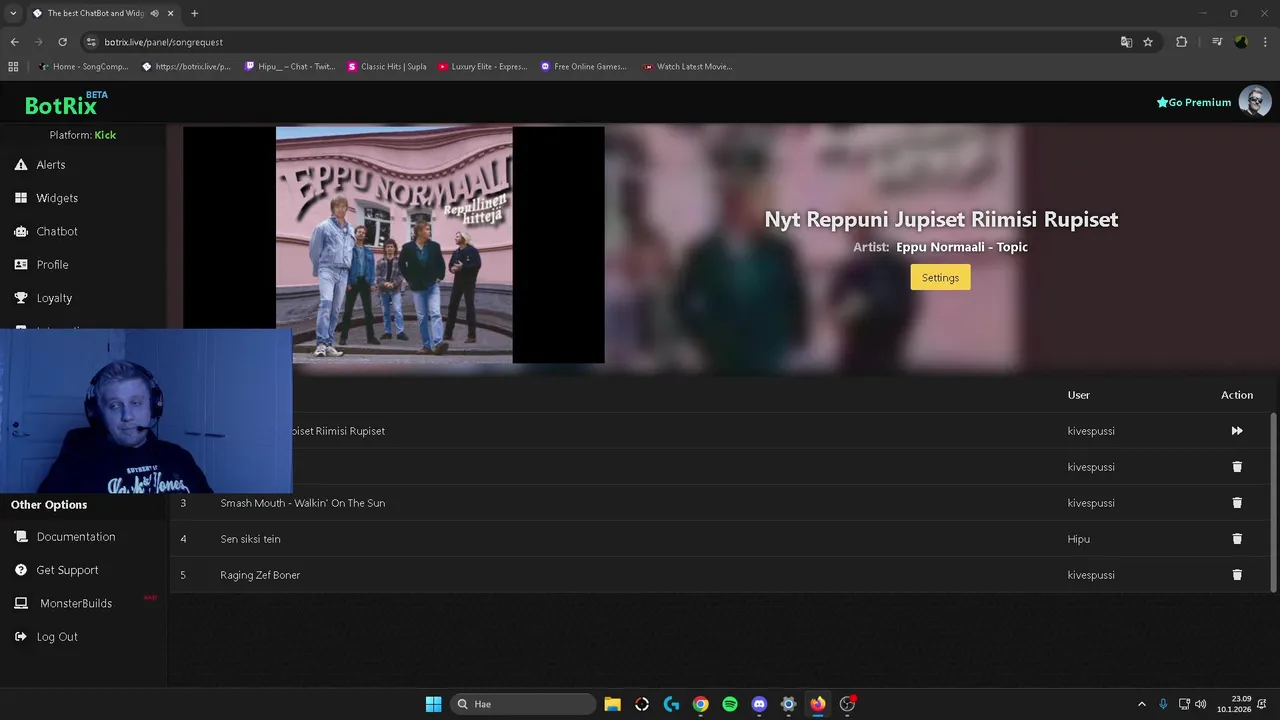Click the translate page icon
The image size is (1280, 720).
pos(1126,42)
